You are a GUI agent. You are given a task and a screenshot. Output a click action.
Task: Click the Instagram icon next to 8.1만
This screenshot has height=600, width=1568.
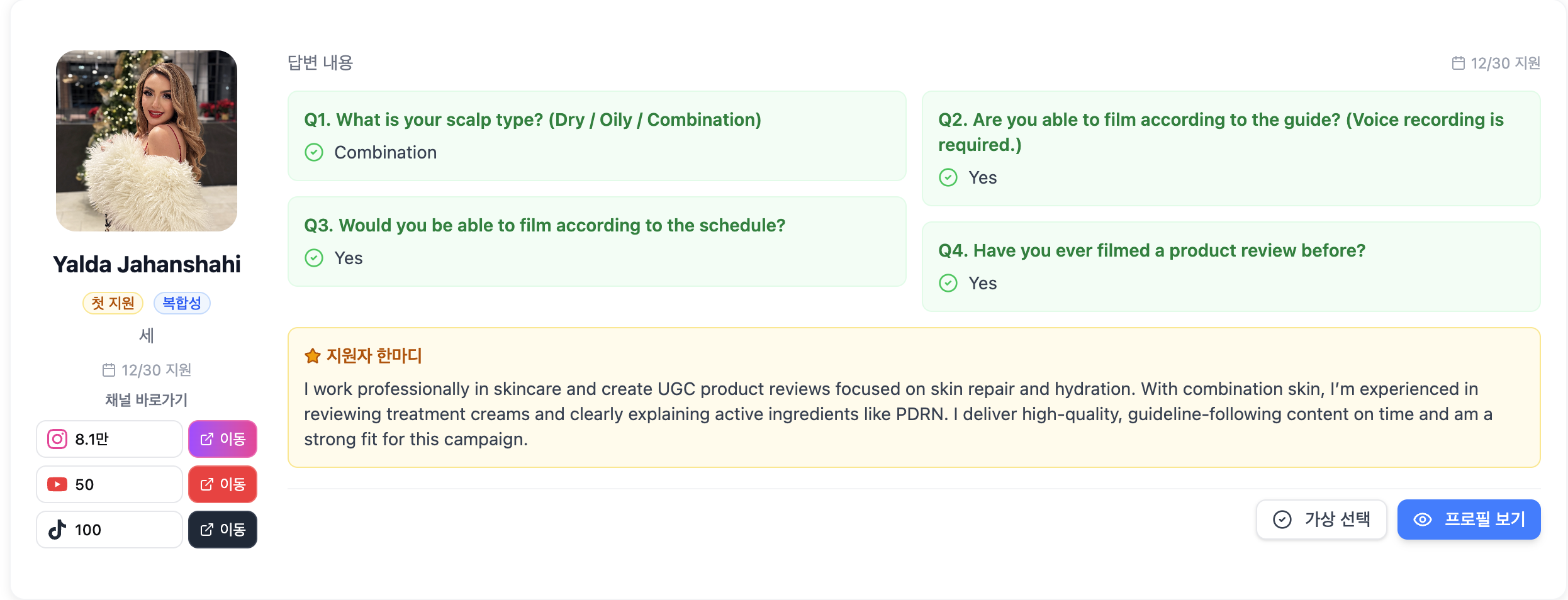click(x=57, y=439)
